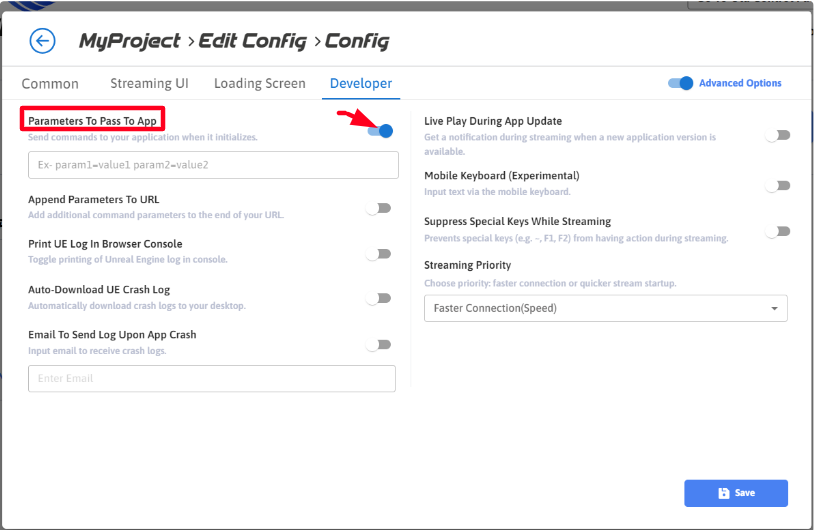Viewport: 814px width, 530px height.
Task: Click the Save button
Action: pyautogui.click(x=735, y=493)
